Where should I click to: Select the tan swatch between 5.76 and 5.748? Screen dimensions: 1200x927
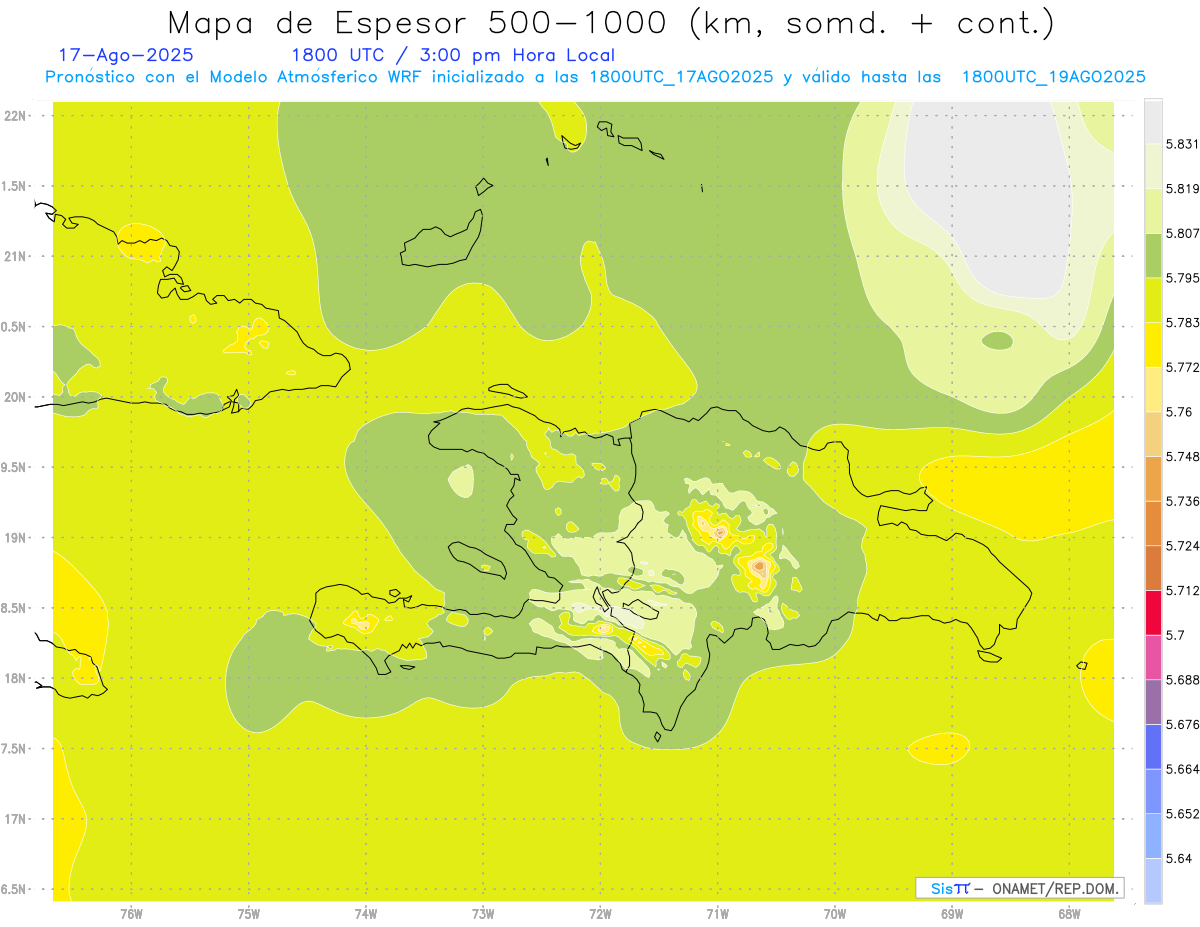pos(1153,434)
